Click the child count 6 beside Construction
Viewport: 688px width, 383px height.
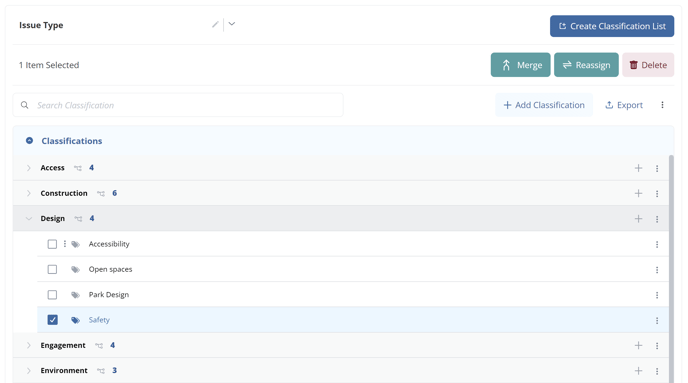115,193
